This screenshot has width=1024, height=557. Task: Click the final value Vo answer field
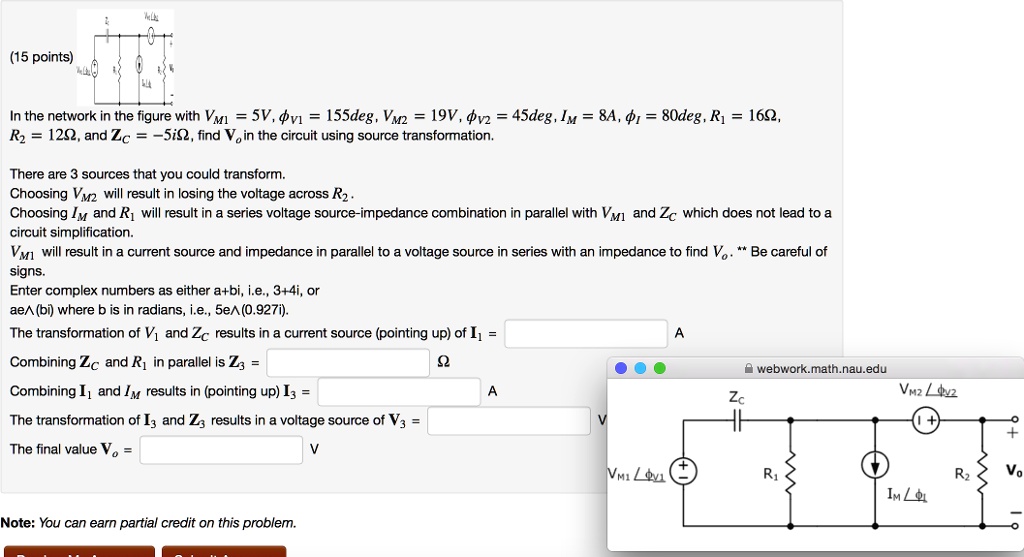pos(221,450)
